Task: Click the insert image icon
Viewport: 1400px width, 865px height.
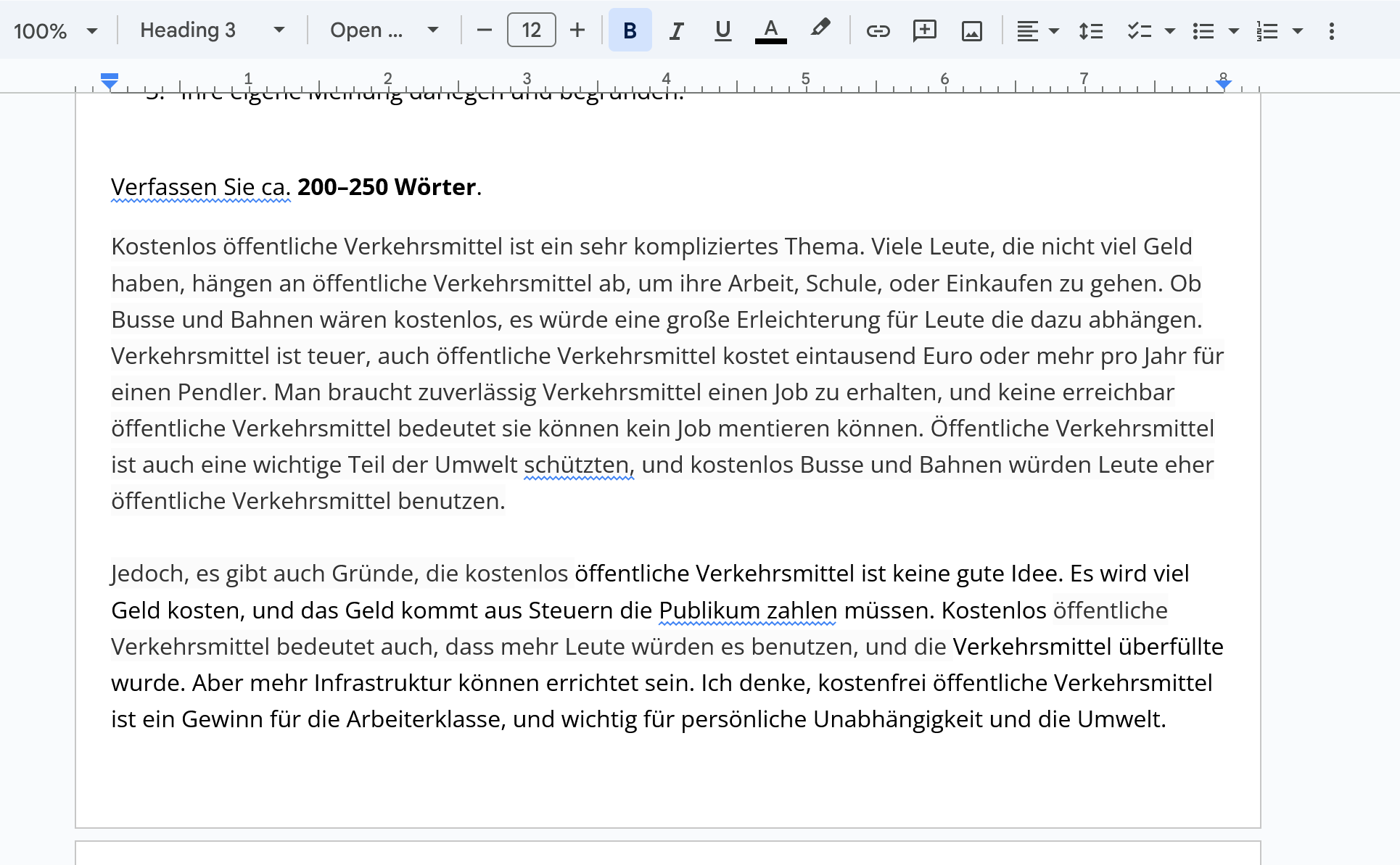Action: (971, 30)
